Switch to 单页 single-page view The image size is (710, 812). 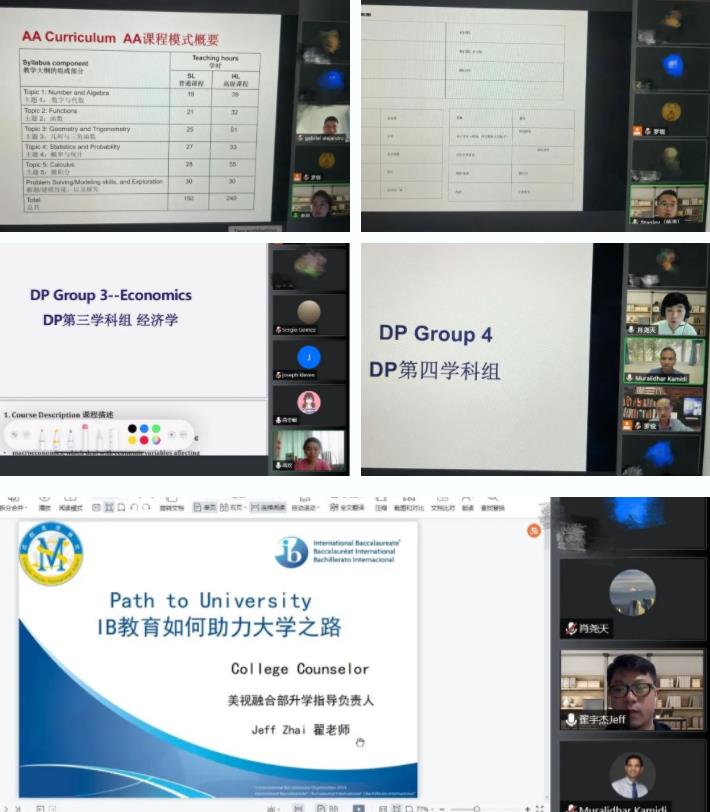click(x=205, y=508)
